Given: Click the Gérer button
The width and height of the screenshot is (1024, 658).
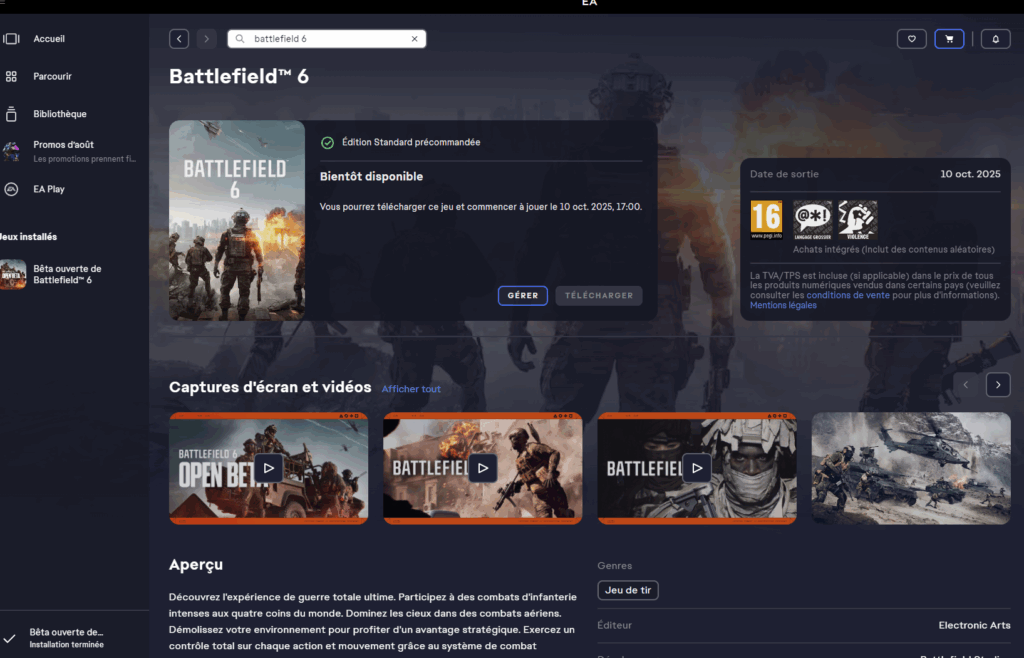Looking at the screenshot, I should [523, 295].
